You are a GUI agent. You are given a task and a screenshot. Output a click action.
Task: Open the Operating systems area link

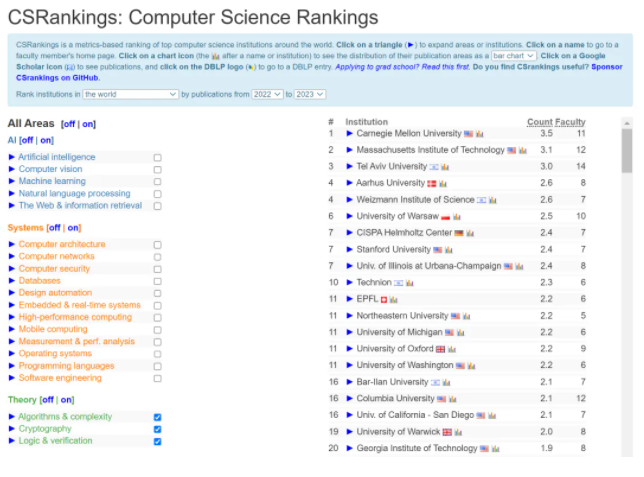(x=55, y=353)
